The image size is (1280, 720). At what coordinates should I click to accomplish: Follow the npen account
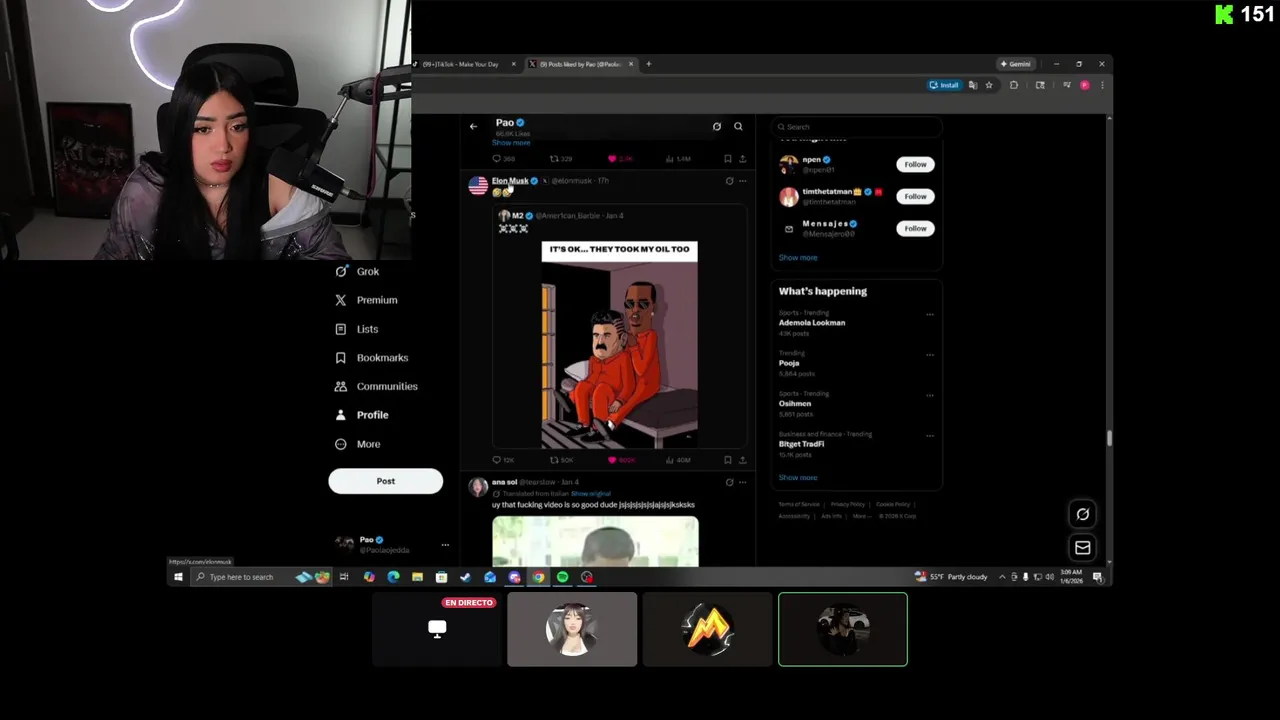(915, 164)
